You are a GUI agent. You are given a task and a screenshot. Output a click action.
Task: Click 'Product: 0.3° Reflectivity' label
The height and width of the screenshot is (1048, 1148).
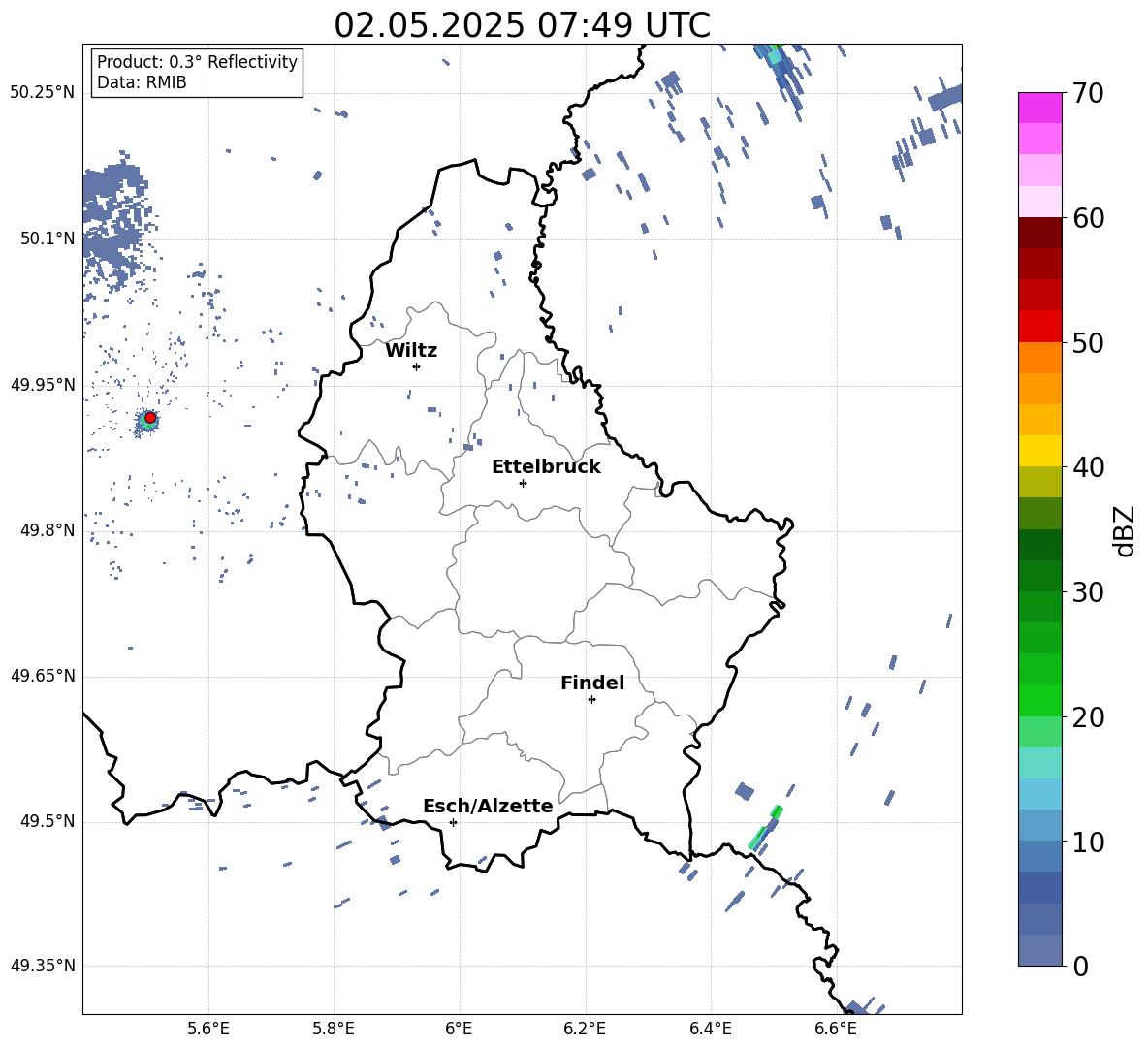(197, 62)
